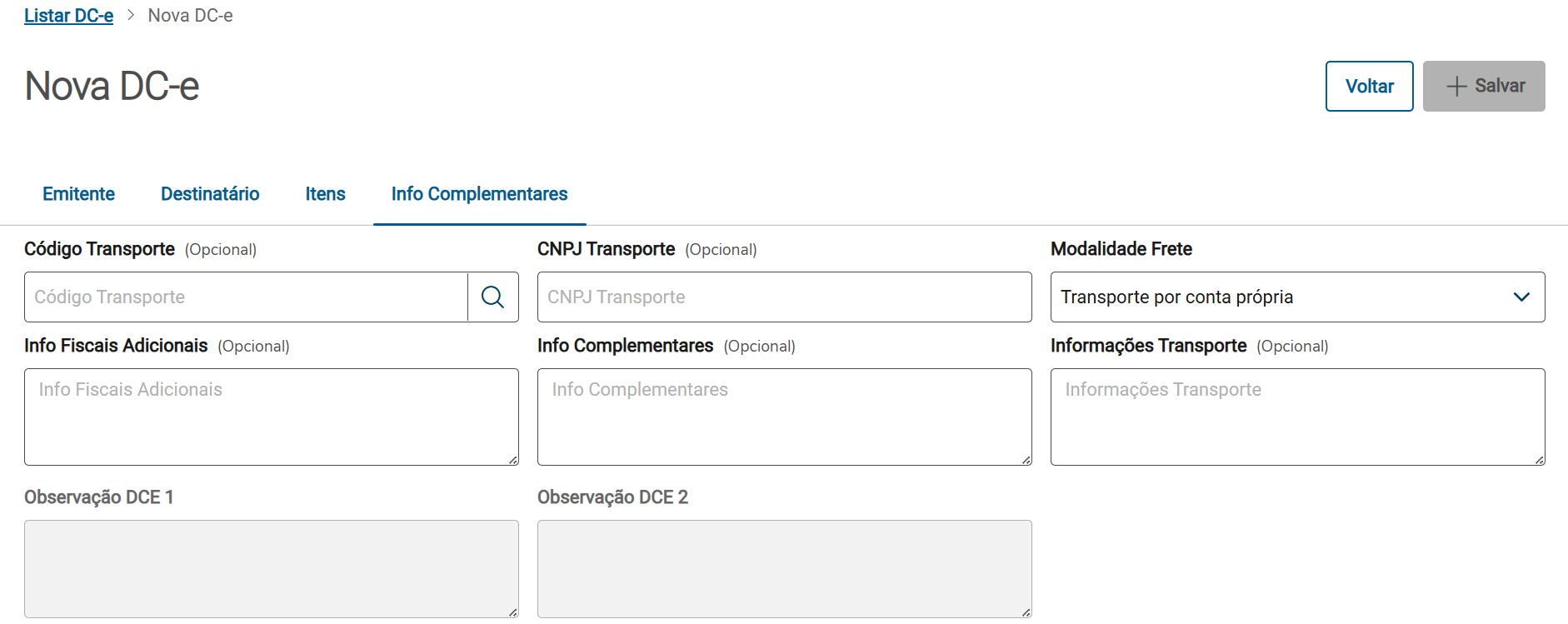Focus the Info Fiscais Adicionais textarea
Image resolution: width=1568 pixels, height=624 pixels.
coord(271,417)
